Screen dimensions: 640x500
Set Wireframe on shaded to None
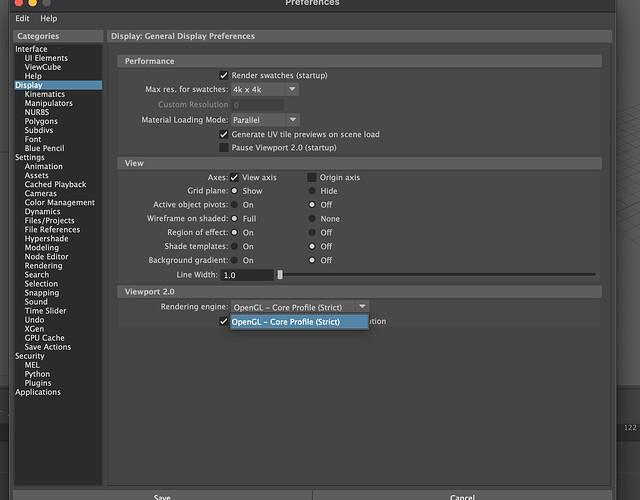tap(312, 218)
